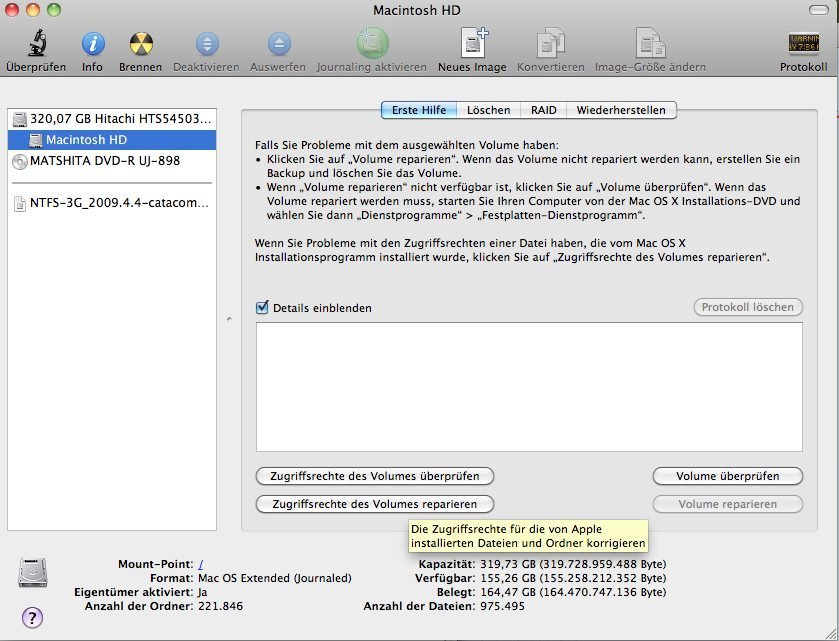Select 320,07 GB Hitachi HTS54503 disk row
Viewport: 839px width, 641px height.
click(112, 119)
